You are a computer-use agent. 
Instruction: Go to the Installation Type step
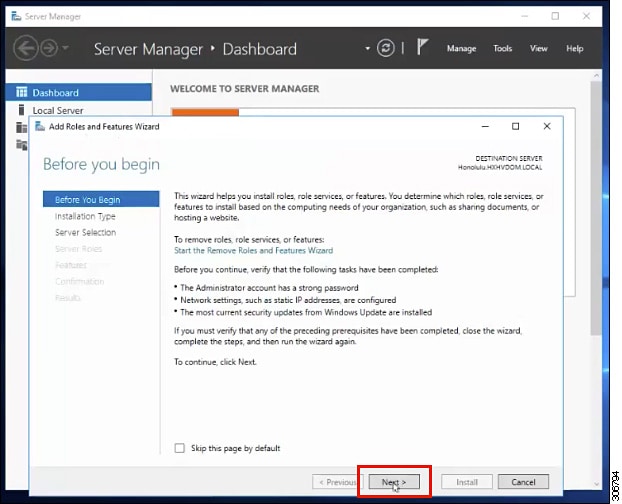click(x=85, y=216)
